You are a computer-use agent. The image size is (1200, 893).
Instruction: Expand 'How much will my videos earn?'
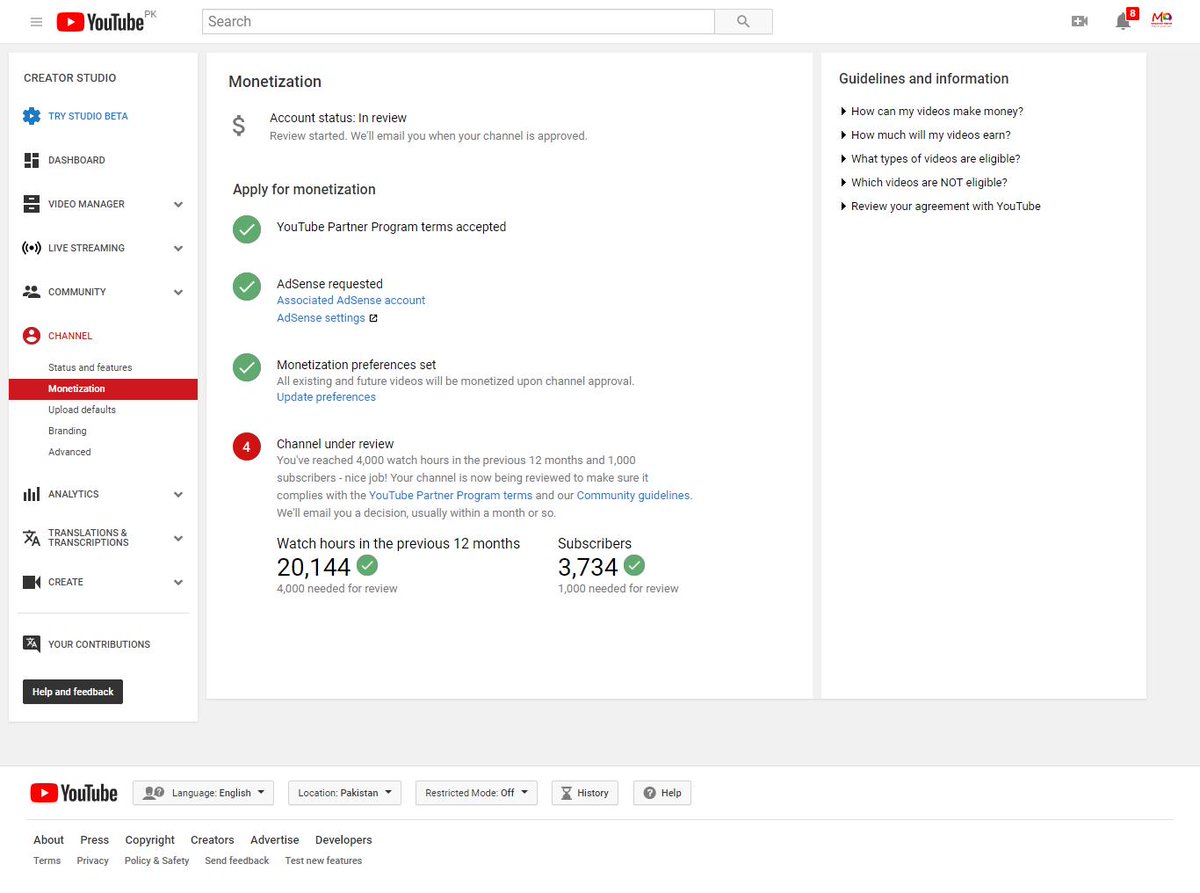[x=925, y=135]
